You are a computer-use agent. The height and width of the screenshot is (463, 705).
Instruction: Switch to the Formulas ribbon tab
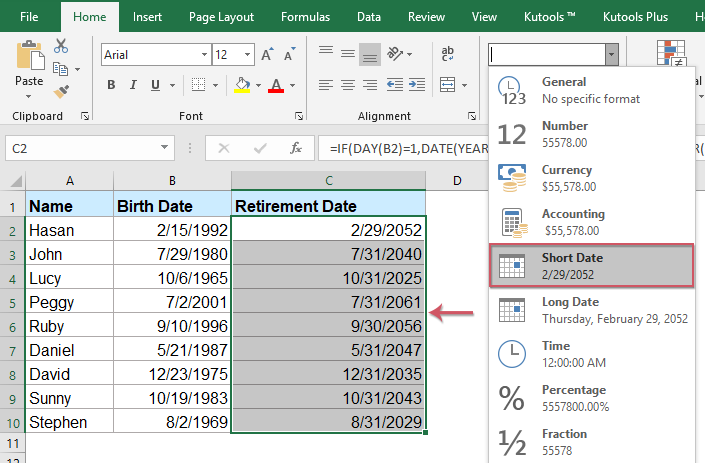pyautogui.click(x=305, y=17)
